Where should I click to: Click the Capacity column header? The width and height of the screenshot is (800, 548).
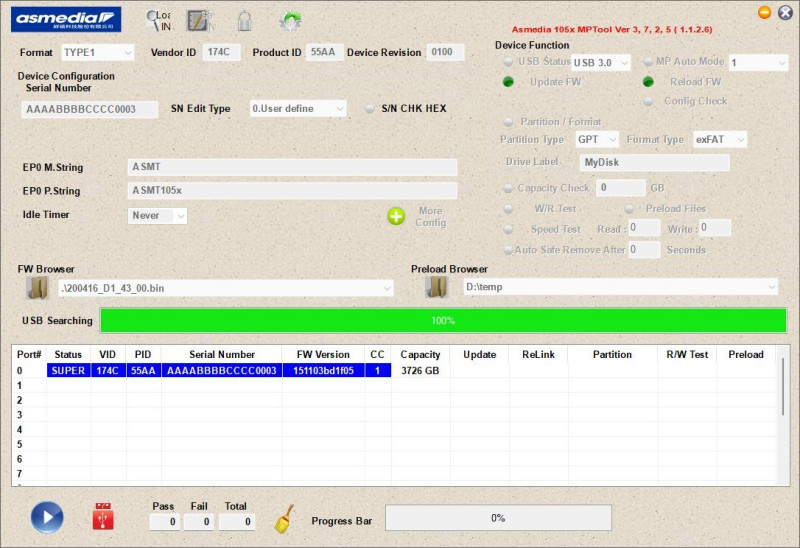[420, 355]
